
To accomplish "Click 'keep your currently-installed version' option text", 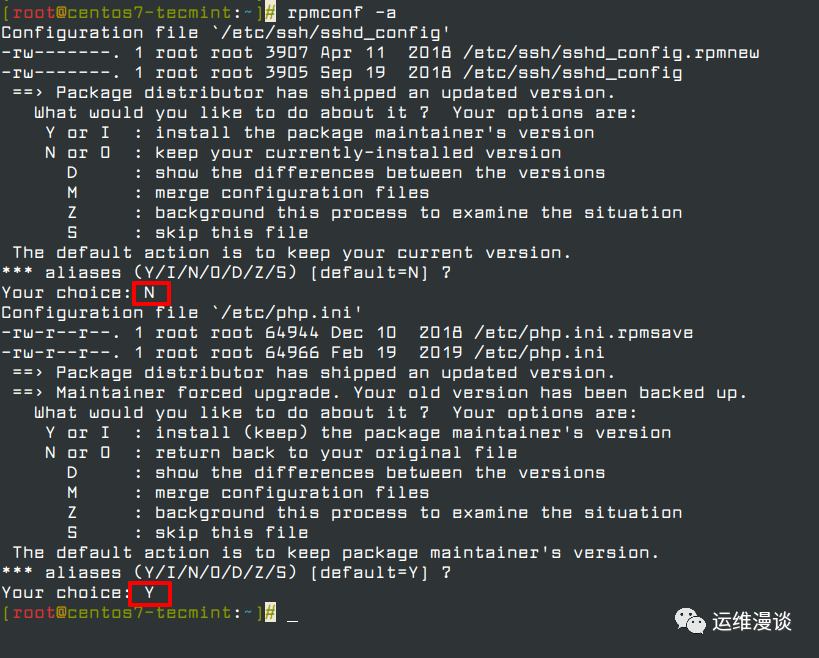I will (x=358, y=153).
